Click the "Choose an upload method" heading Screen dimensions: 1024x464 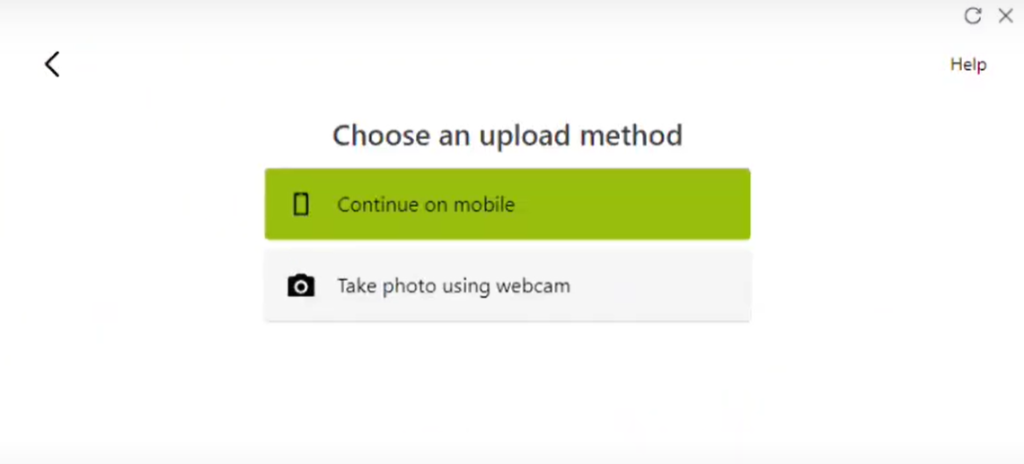(507, 135)
